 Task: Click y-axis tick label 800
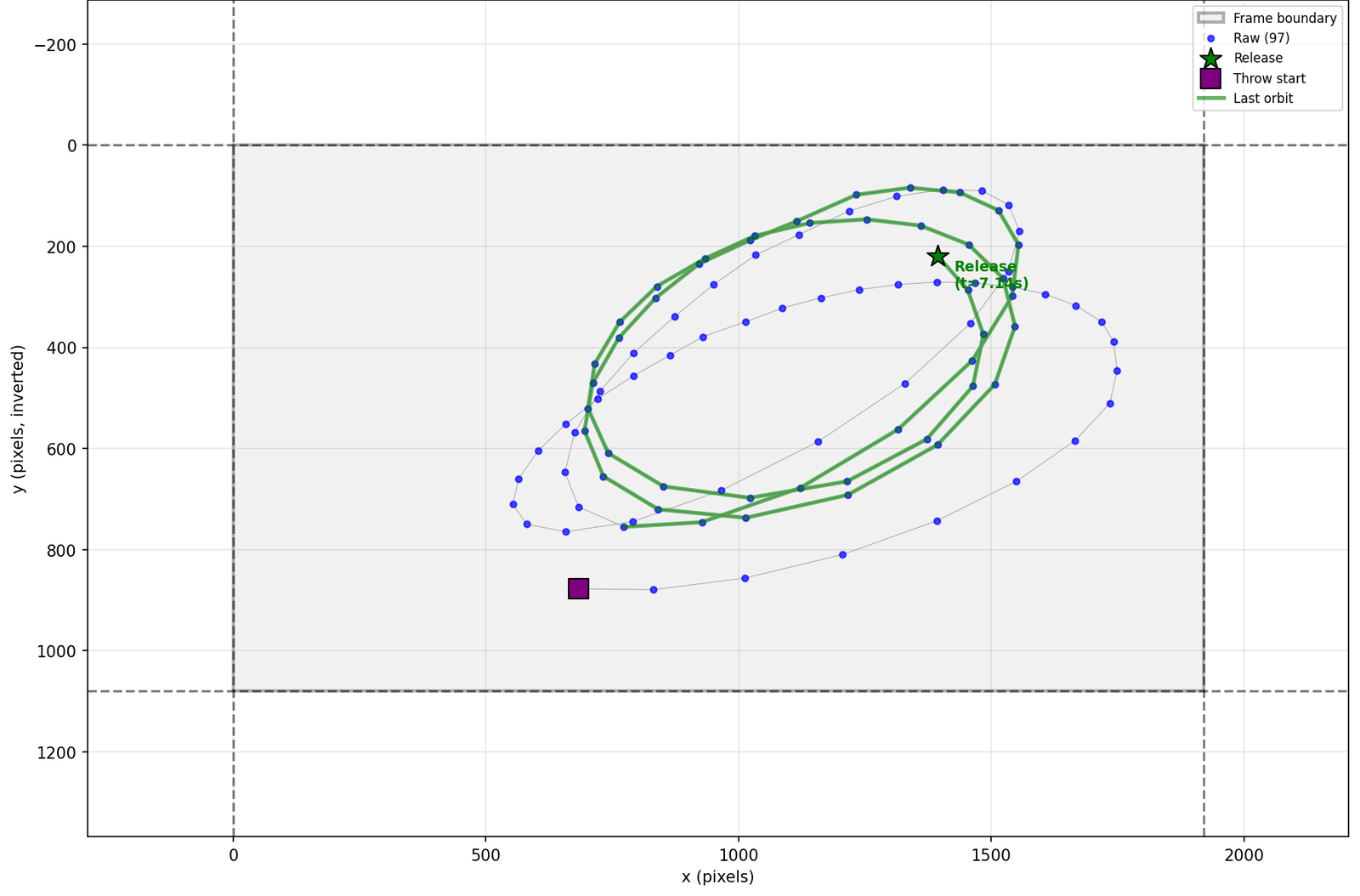pyautogui.click(x=64, y=550)
